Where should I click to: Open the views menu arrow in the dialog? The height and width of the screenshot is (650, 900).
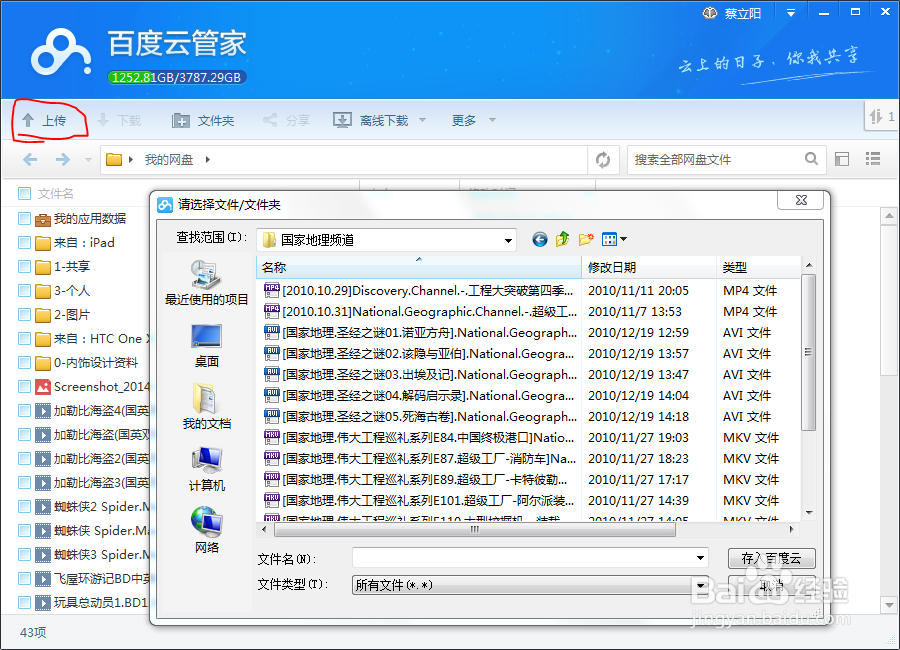point(621,239)
